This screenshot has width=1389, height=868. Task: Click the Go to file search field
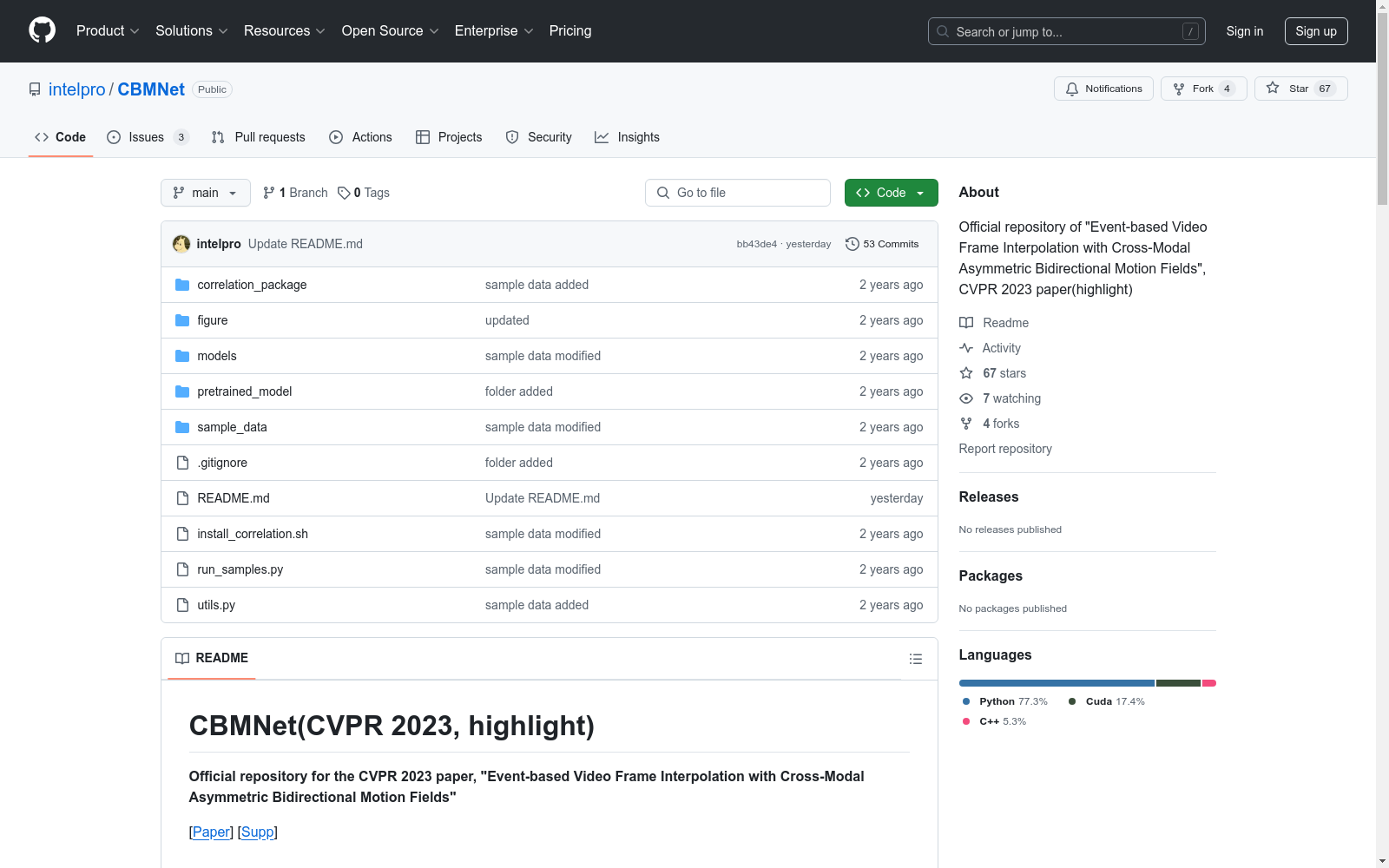click(738, 193)
